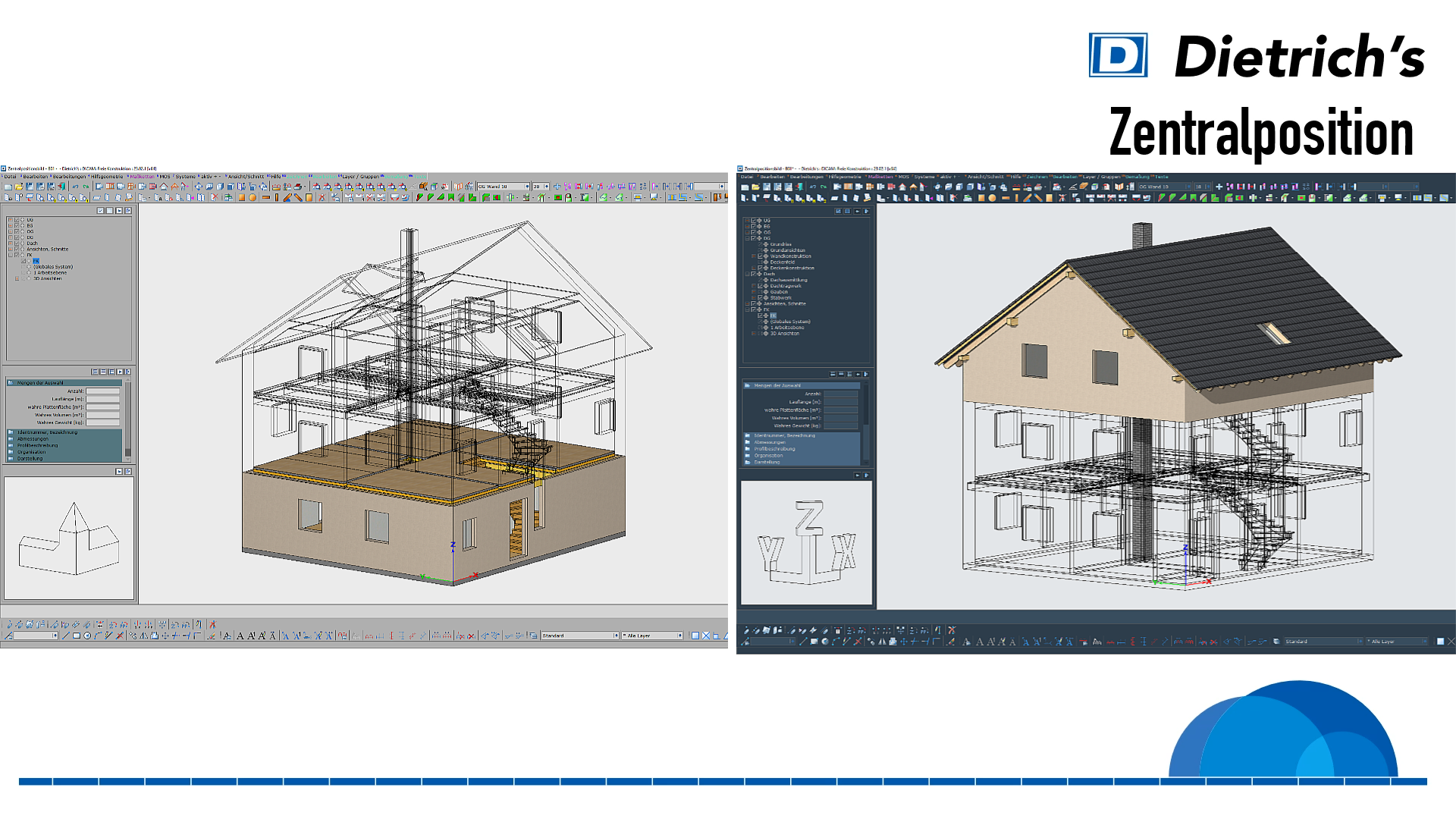Image resolution: width=1456 pixels, height=819 pixels.
Task: Open the Hilfsgeometrie menu in the left window
Action: (107, 176)
